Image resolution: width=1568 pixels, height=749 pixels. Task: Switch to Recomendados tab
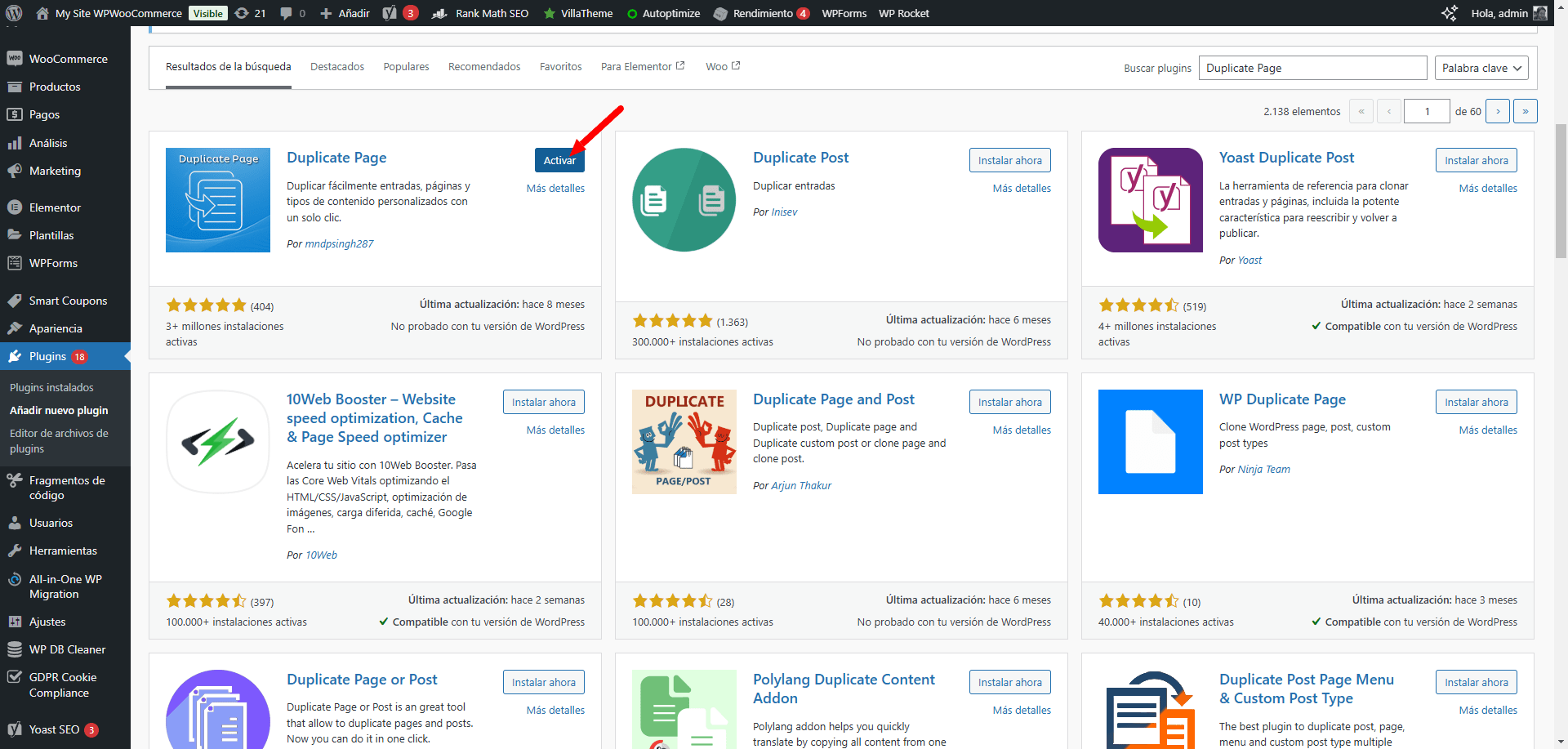pos(484,67)
